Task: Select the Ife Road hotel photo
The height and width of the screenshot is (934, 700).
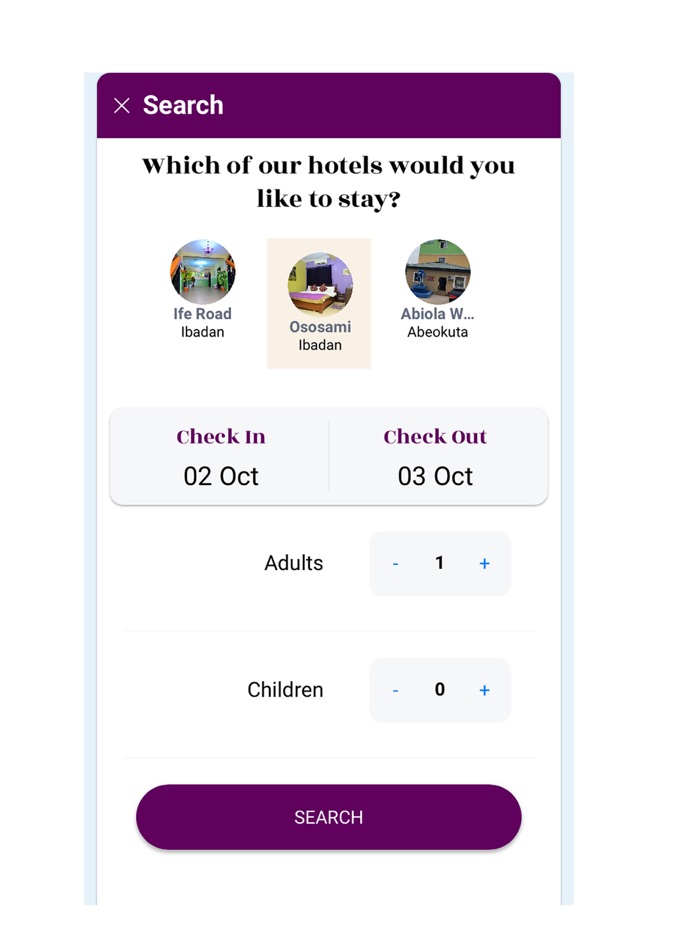Action: pyautogui.click(x=203, y=272)
